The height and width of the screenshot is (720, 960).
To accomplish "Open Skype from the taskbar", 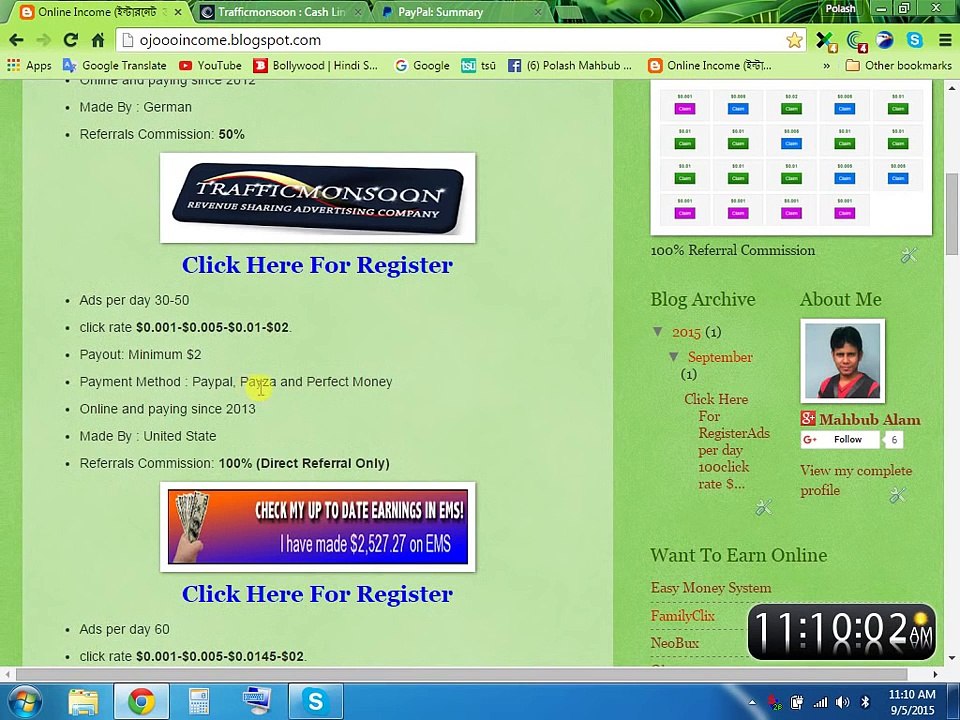I will point(315,702).
